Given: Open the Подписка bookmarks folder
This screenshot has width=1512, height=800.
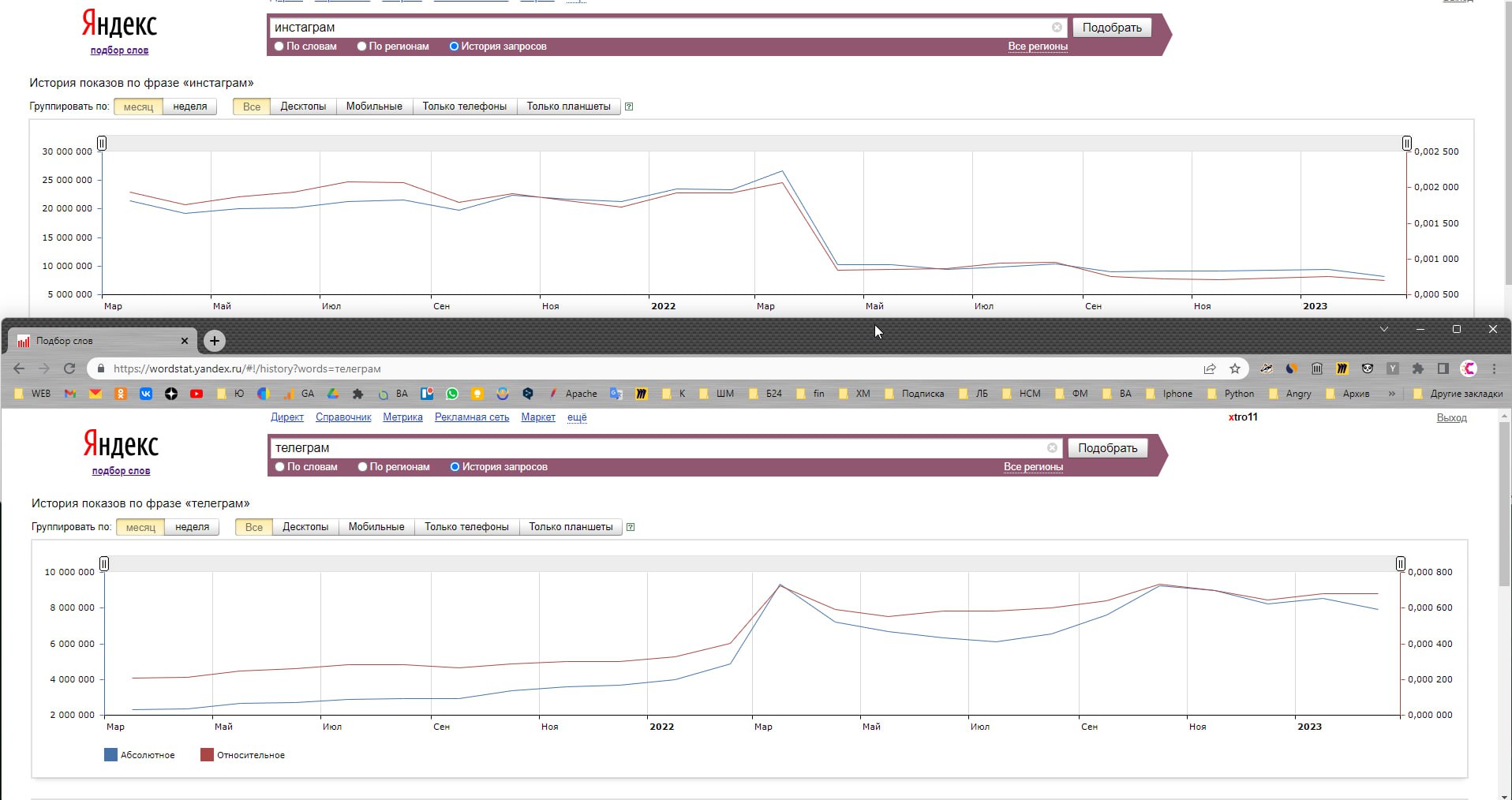Looking at the screenshot, I should tap(914, 393).
